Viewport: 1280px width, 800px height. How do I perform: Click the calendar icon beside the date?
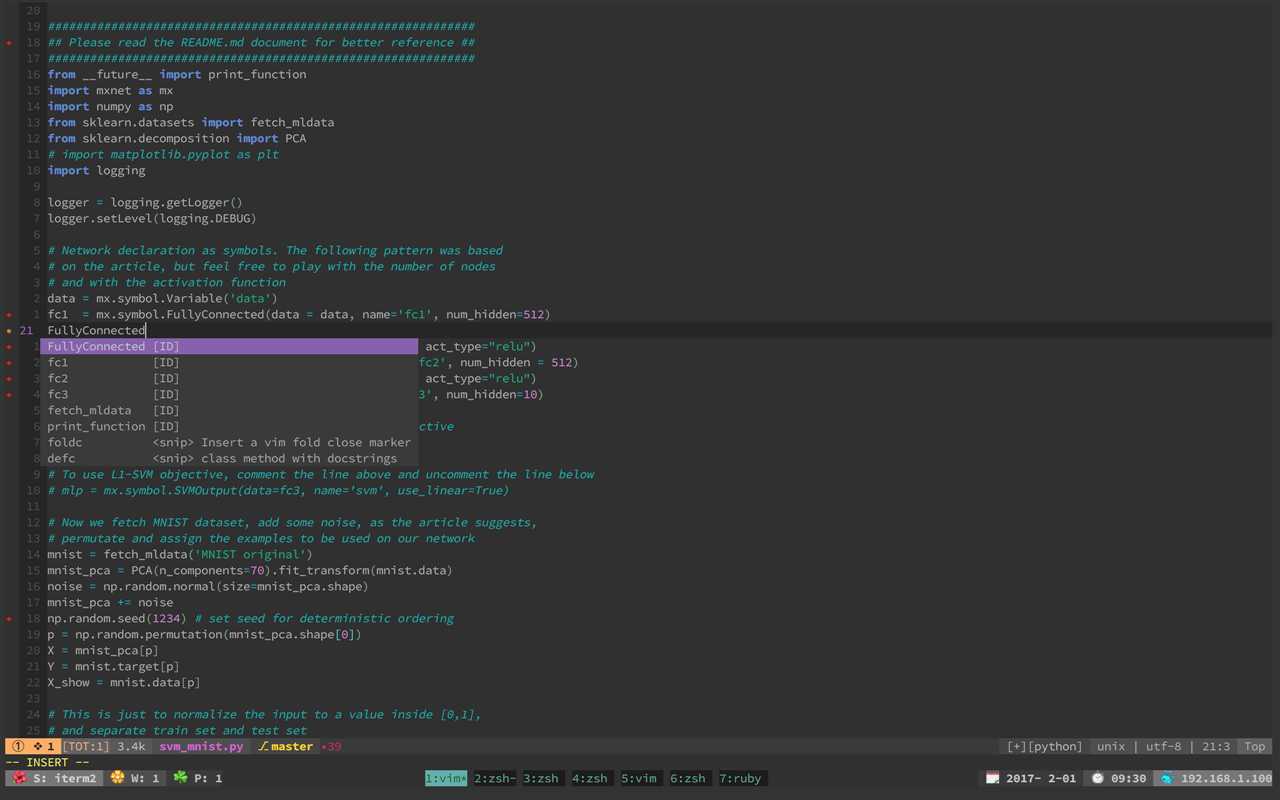(992, 778)
